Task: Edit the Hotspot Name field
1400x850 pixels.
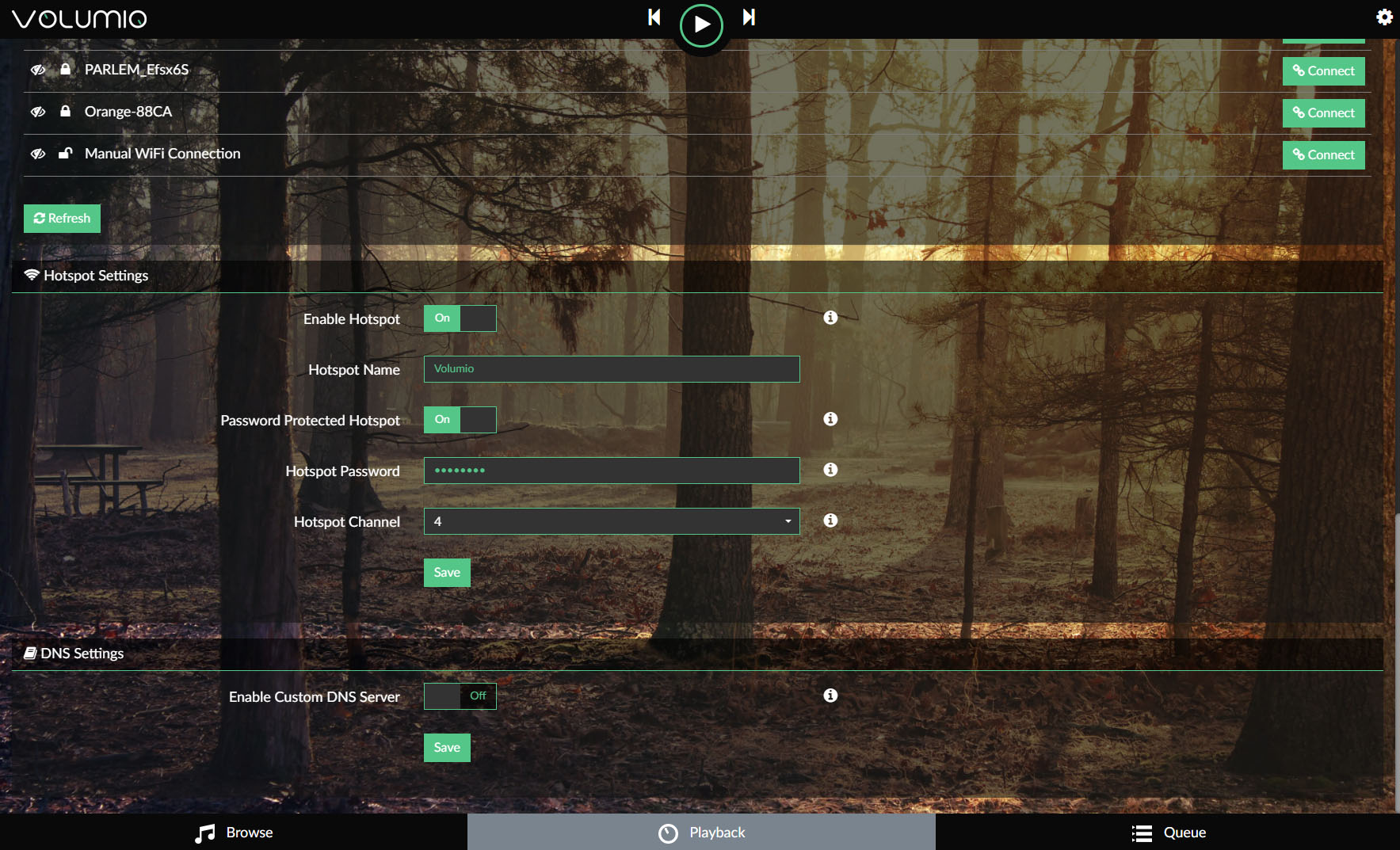Action: (612, 369)
